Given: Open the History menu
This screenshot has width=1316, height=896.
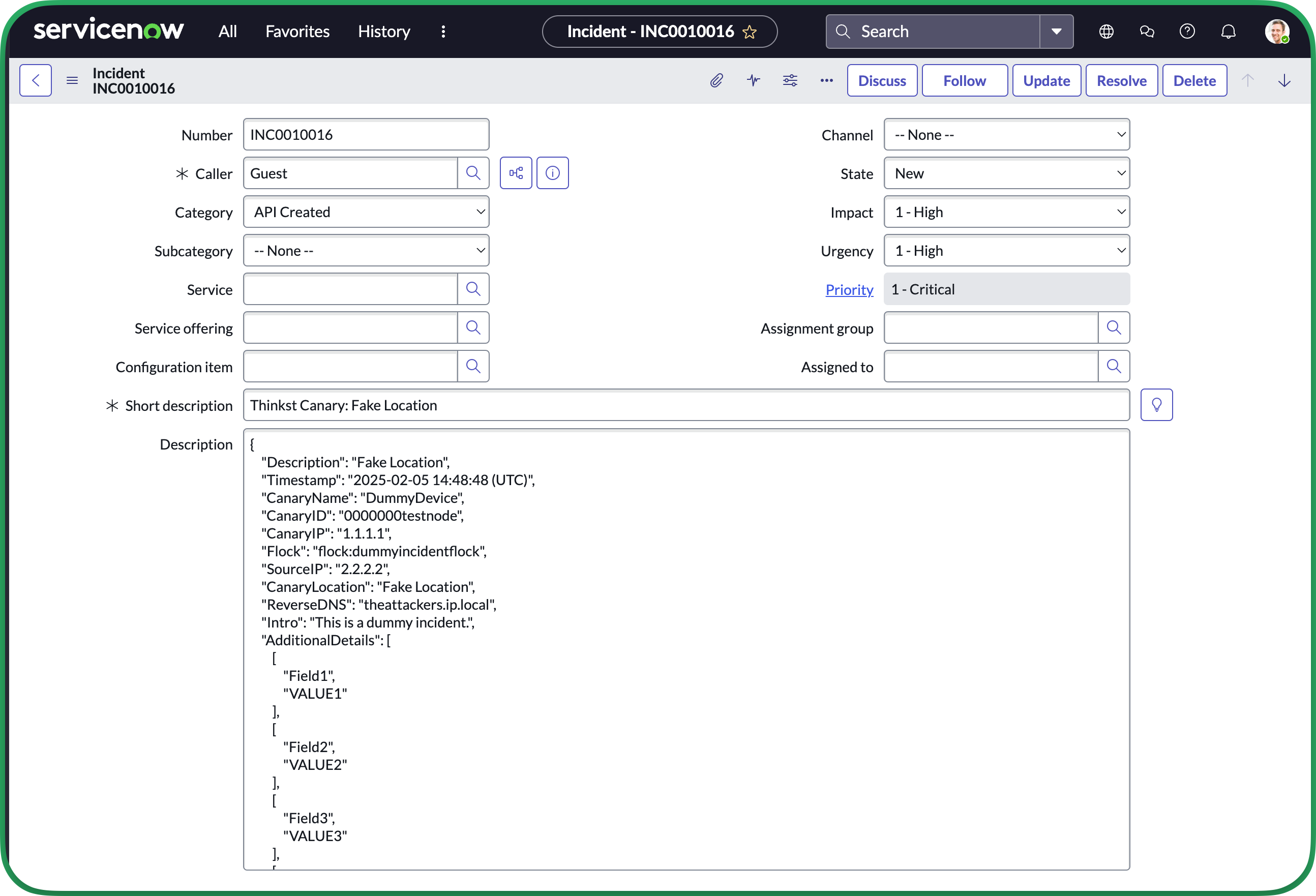Looking at the screenshot, I should (x=384, y=31).
